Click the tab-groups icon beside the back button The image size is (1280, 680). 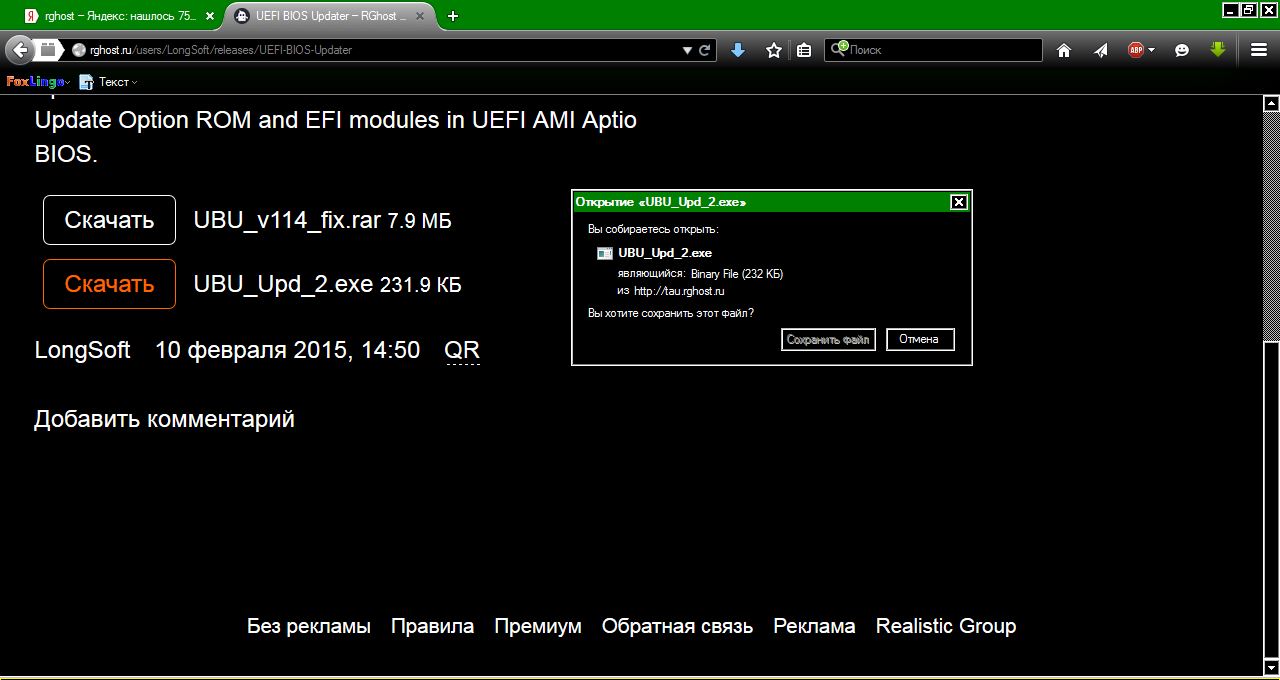47,50
